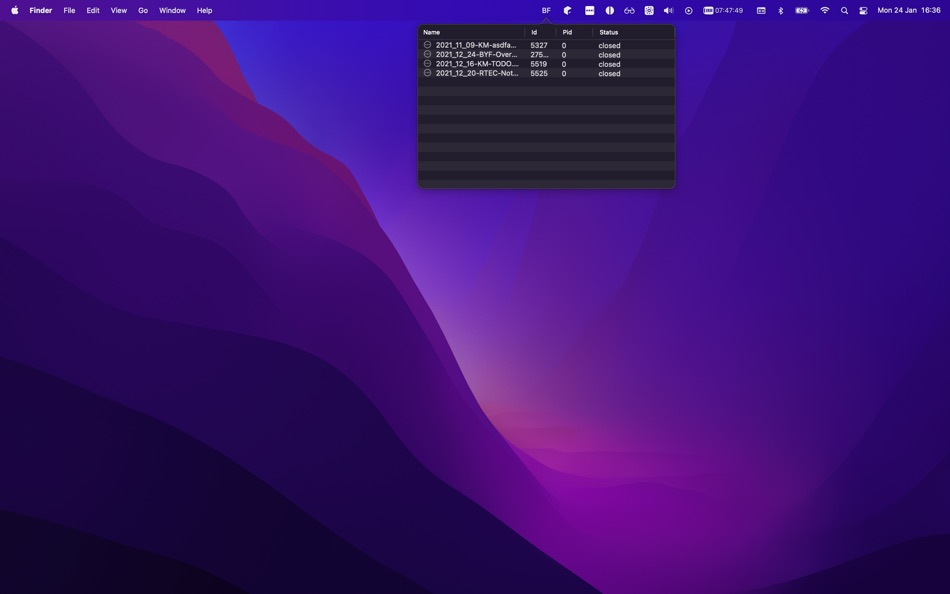Open the Help menu

[204, 10]
